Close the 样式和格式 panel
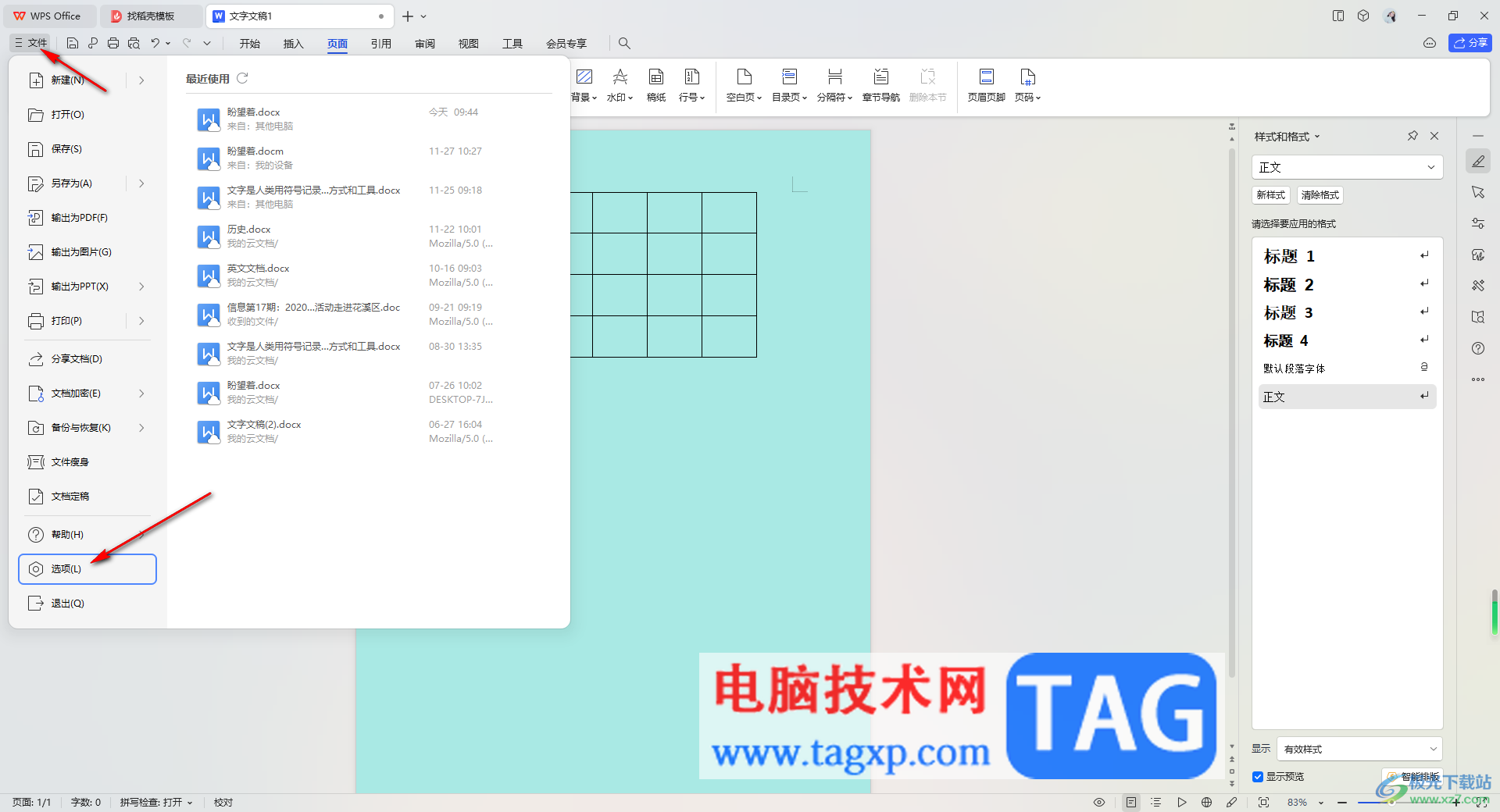 [1434, 136]
